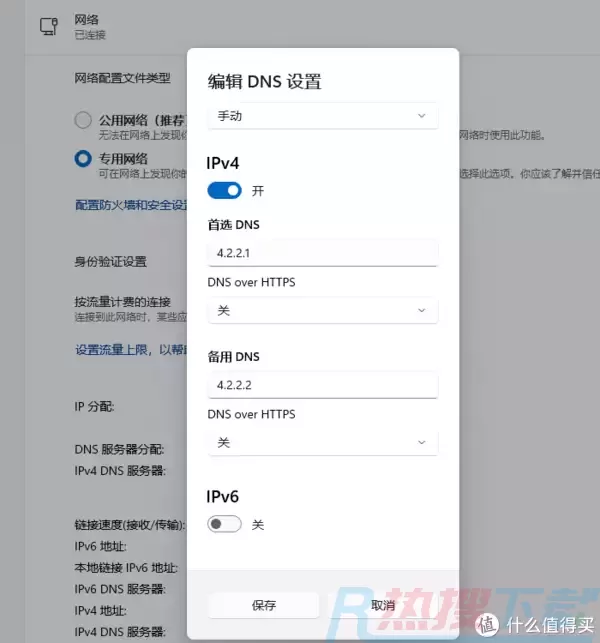Click the 备用 DNS field containing 4.2.2.2

pyautogui.click(x=323, y=385)
